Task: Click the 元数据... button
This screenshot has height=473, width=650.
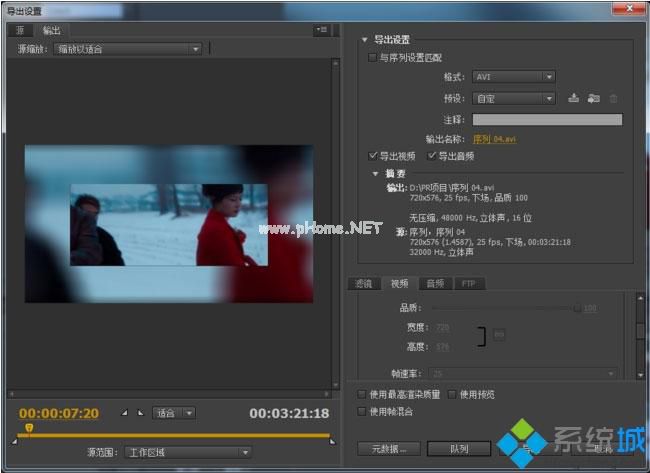Action: click(x=389, y=449)
